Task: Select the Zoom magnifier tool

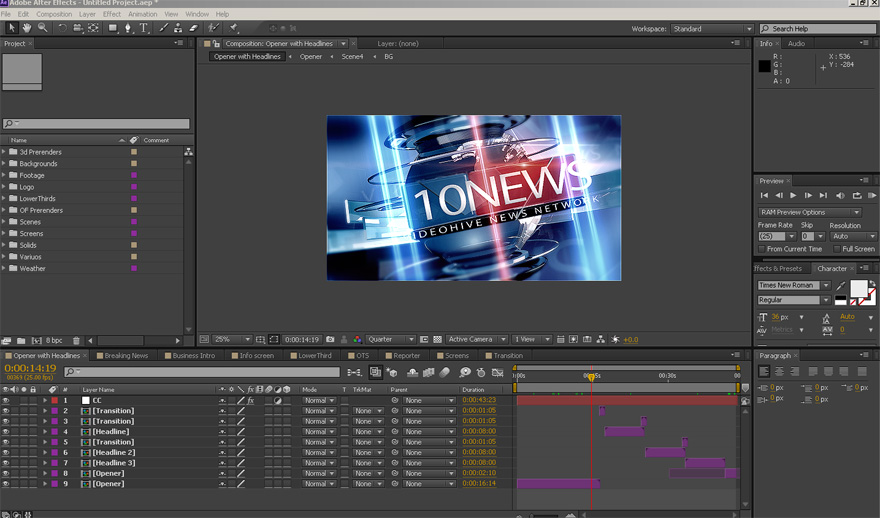Action: pyautogui.click(x=42, y=27)
